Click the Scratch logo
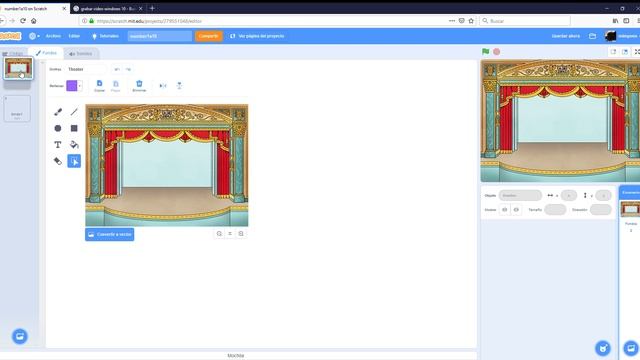This screenshot has height=360, width=640. pyautogui.click(x=10, y=36)
